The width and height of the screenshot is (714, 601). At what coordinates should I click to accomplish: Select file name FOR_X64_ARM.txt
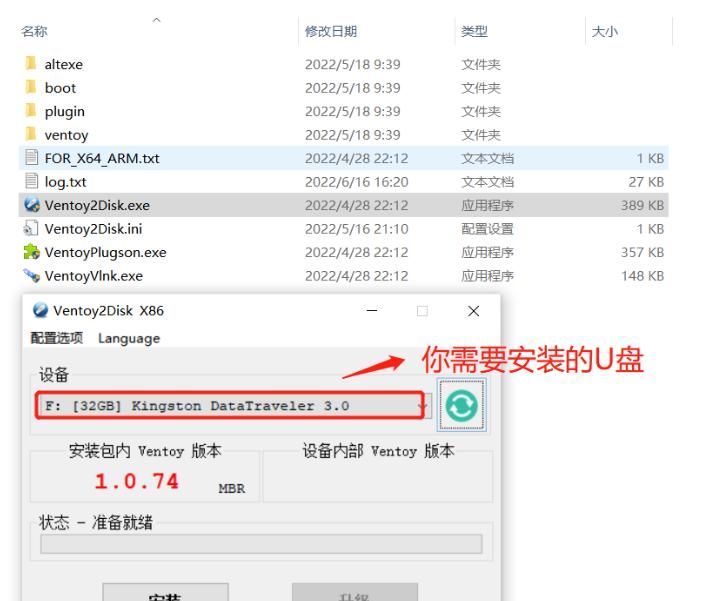(x=102, y=158)
